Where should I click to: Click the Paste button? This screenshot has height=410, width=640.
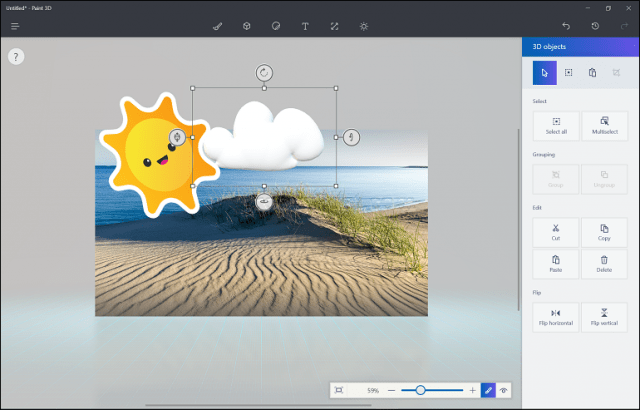point(556,264)
